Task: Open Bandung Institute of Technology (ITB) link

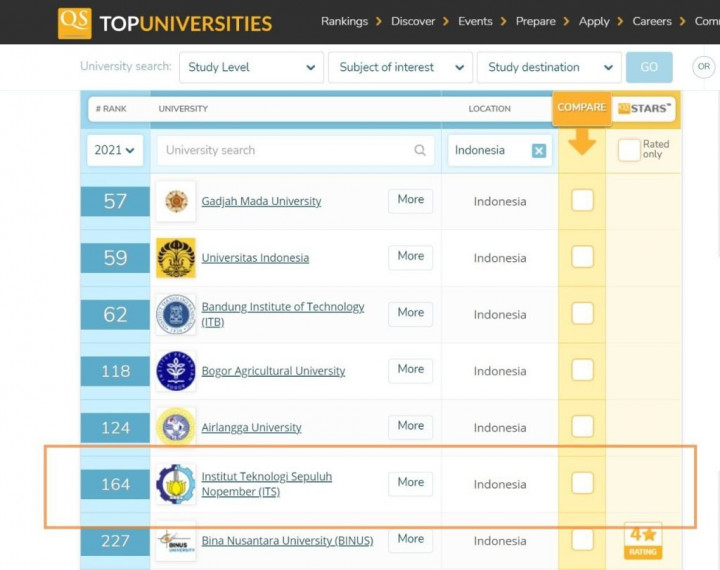Action: click(283, 314)
